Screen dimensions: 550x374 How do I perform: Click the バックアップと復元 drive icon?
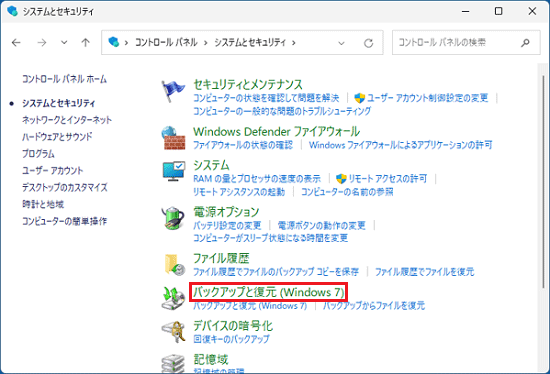point(173,298)
